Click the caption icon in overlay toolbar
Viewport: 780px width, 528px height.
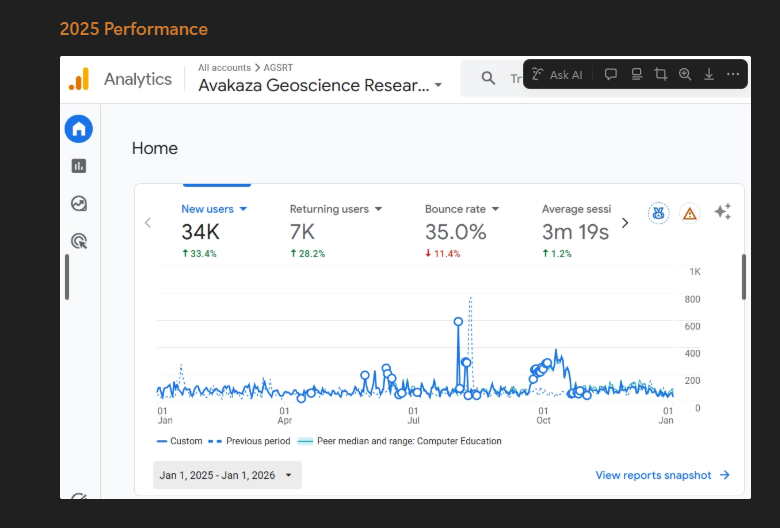click(x=636, y=75)
